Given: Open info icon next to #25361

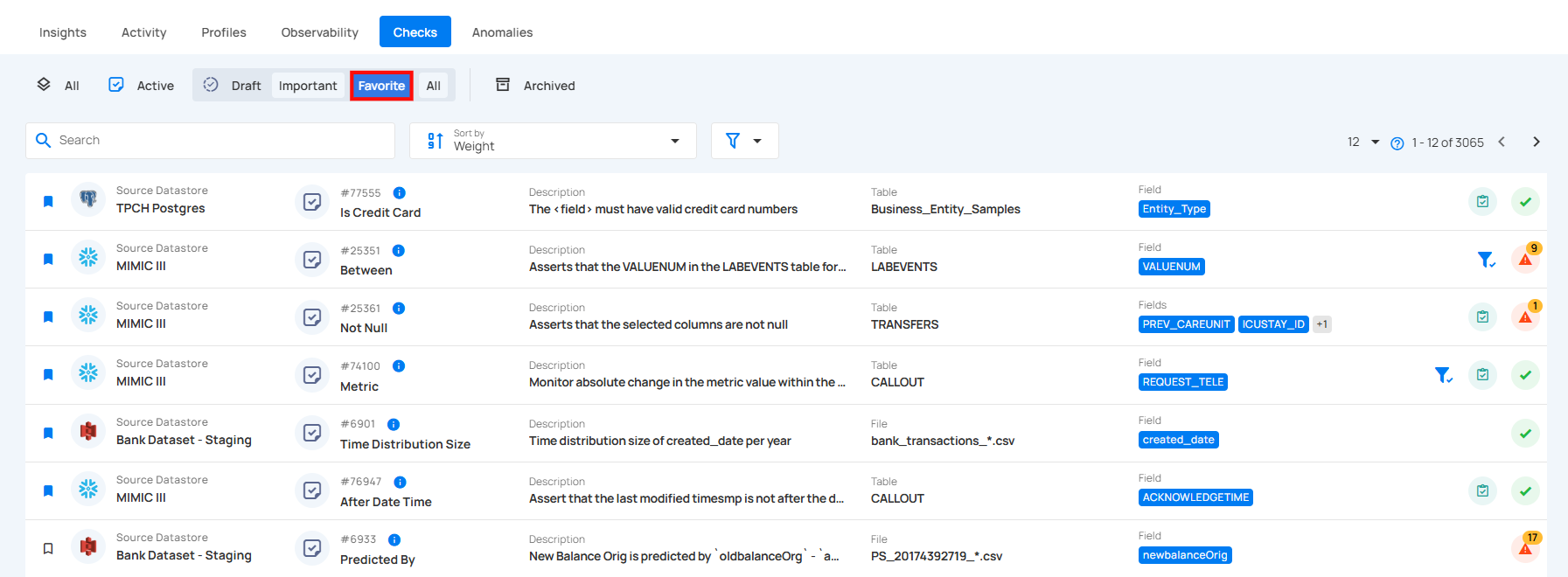Looking at the screenshot, I should click(399, 309).
